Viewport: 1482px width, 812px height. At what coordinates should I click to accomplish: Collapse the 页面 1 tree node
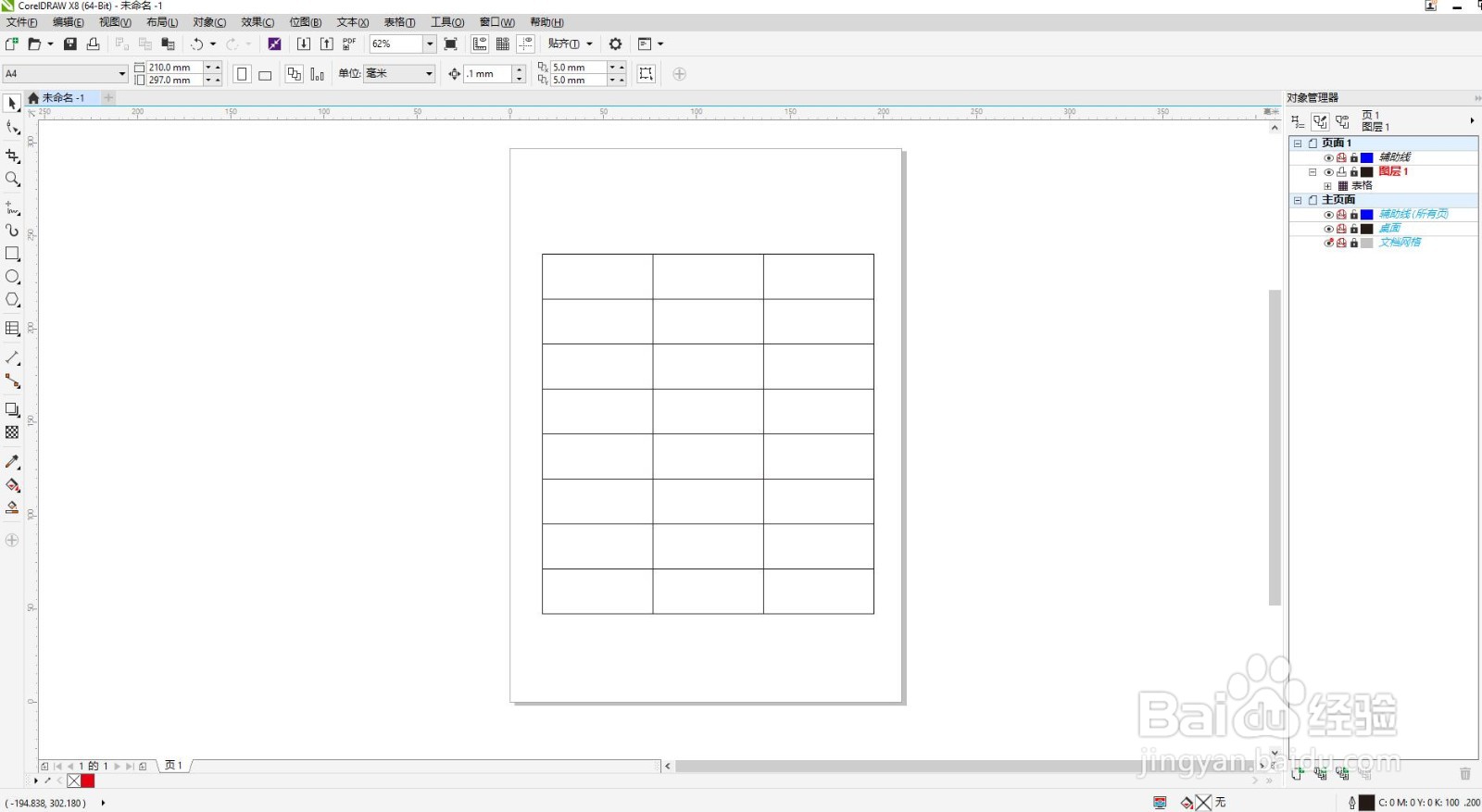tap(1298, 144)
